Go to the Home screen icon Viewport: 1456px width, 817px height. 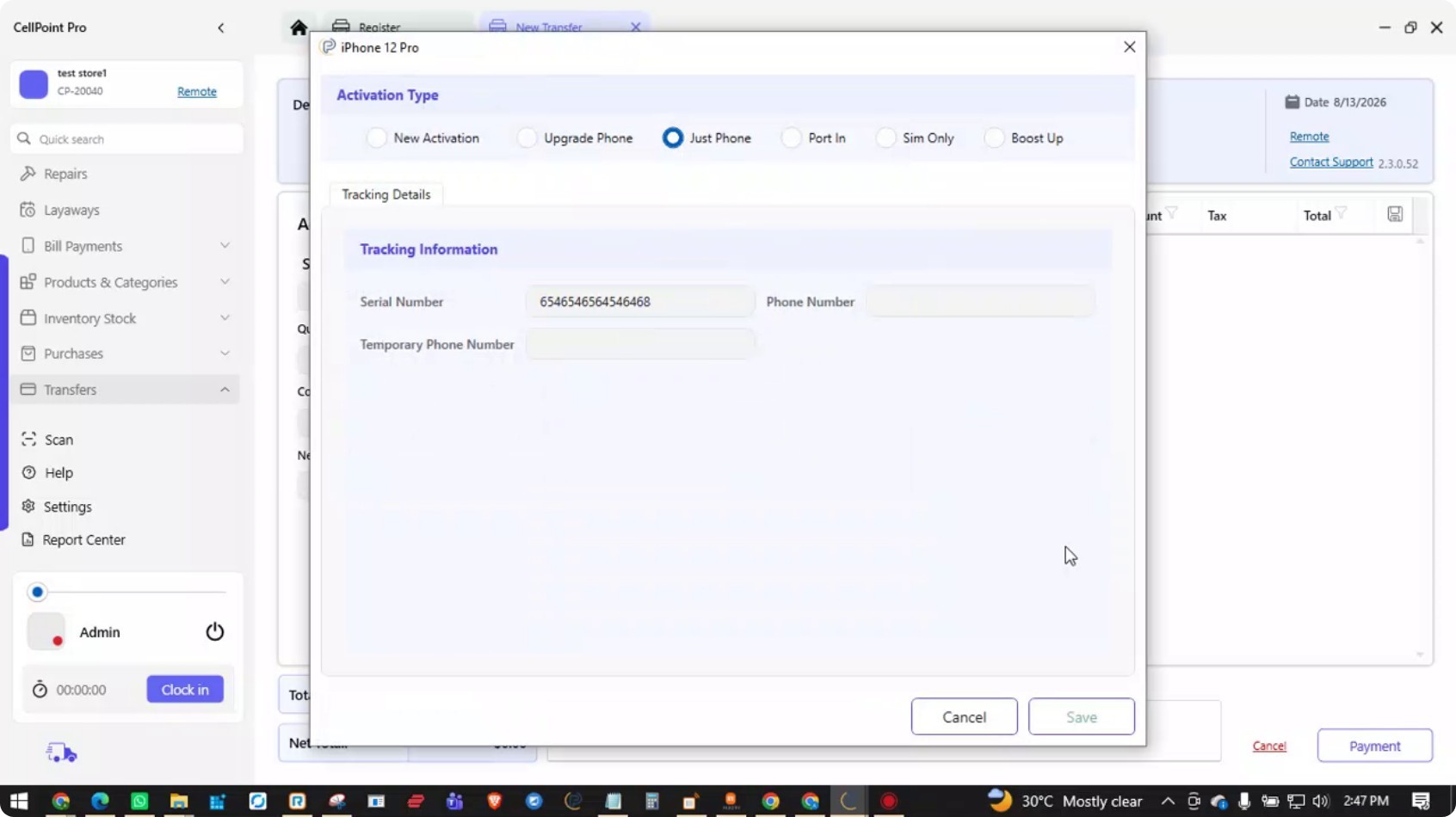click(299, 28)
